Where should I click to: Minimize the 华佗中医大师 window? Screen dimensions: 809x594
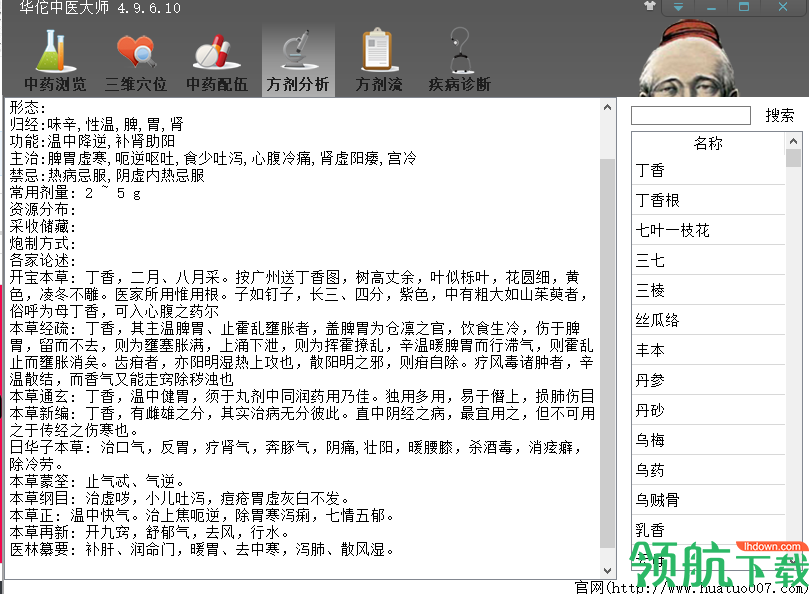(x=711, y=7)
